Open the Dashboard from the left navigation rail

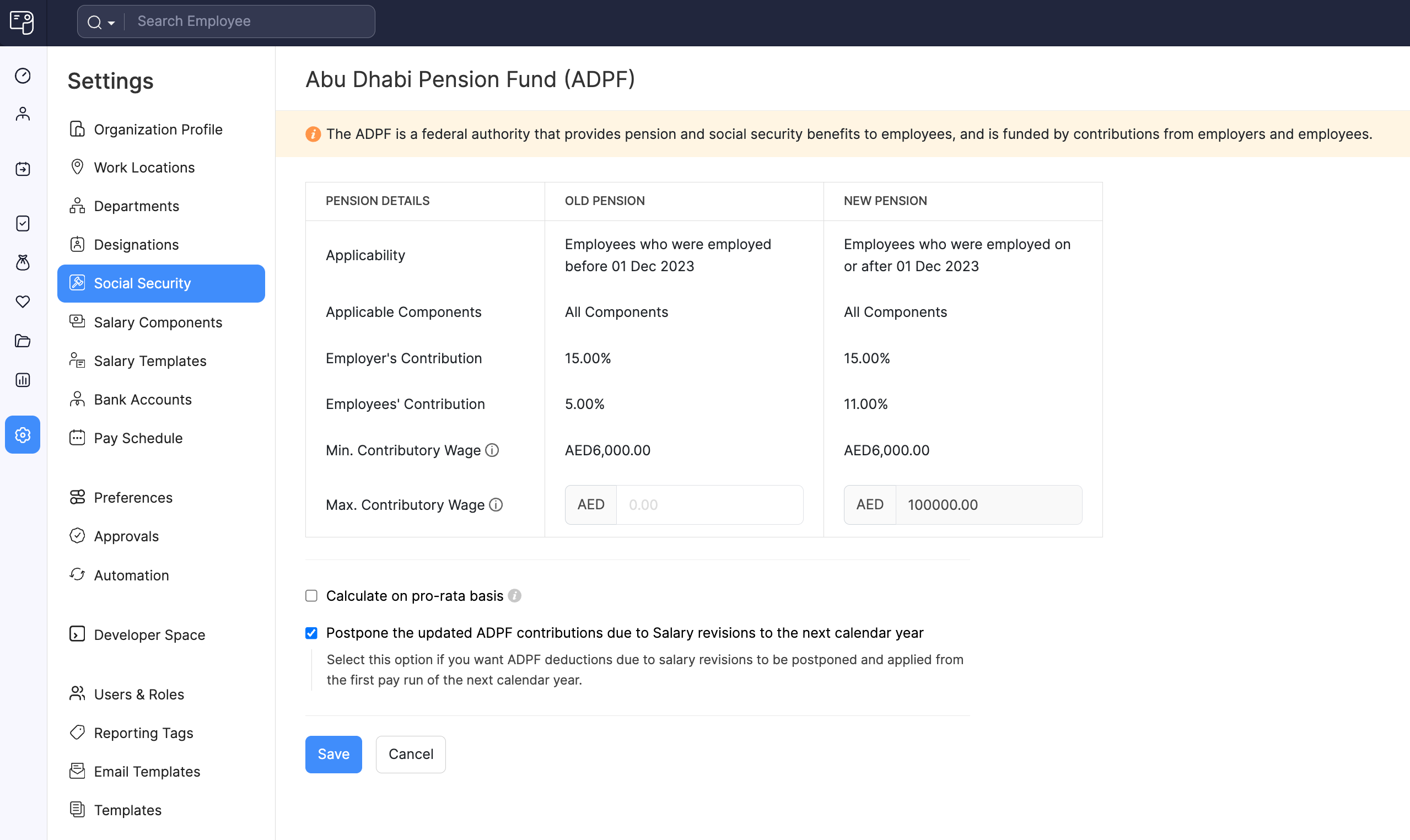point(23,76)
